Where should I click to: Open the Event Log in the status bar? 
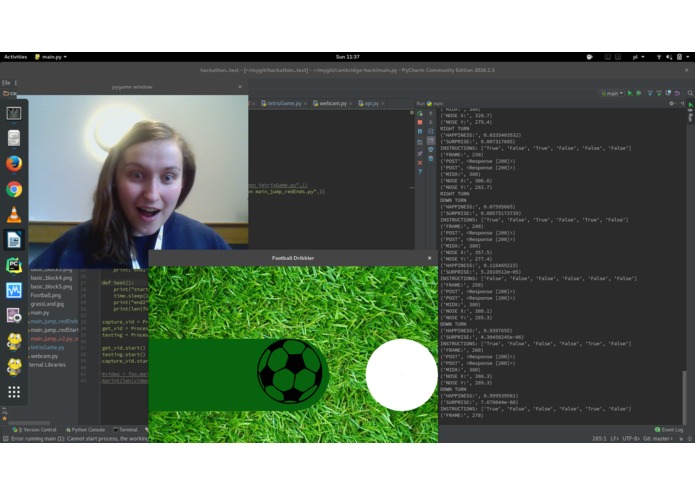pyautogui.click(x=669, y=430)
